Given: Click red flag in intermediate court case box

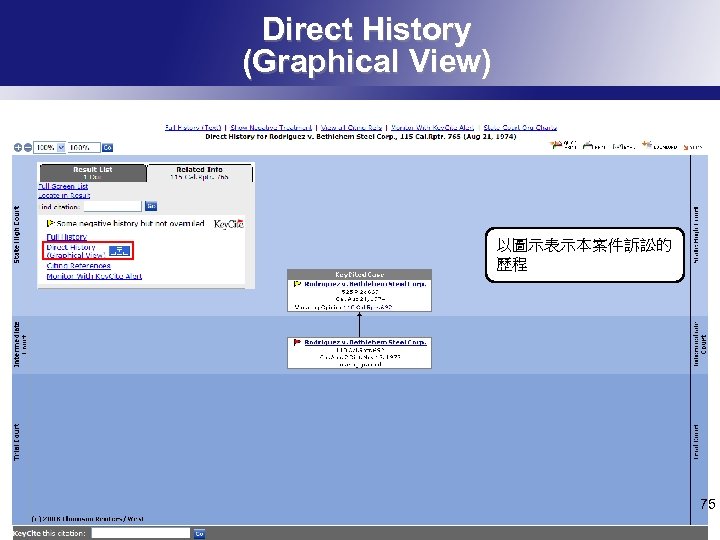Looking at the screenshot, I should pyautogui.click(x=297, y=342).
